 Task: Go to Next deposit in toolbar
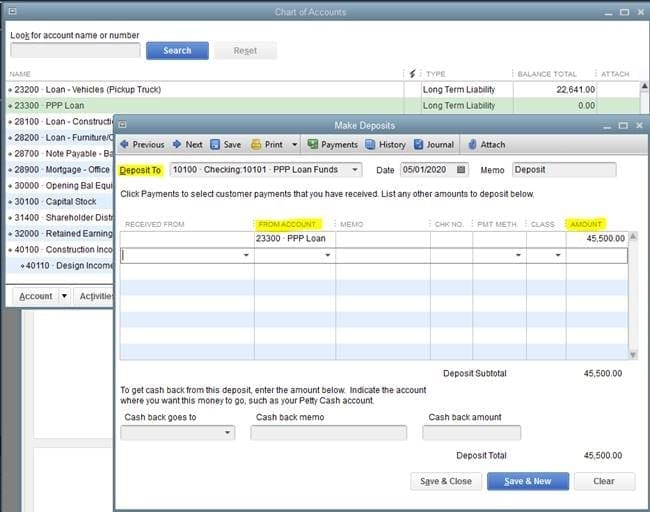pyautogui.click(x=187, y=145)
